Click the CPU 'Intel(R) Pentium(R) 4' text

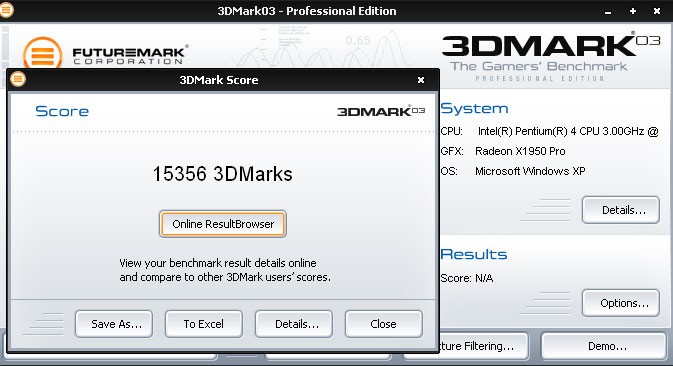[x=568, y=131]
